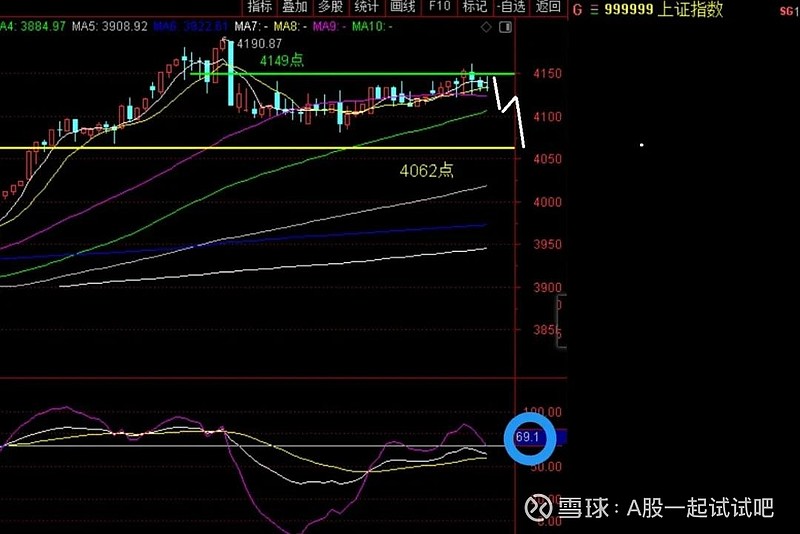The width and height of the screenshot is (800, 534).
Task: Activate the 画线 drawing tool
Action: [x=403, y=7]
